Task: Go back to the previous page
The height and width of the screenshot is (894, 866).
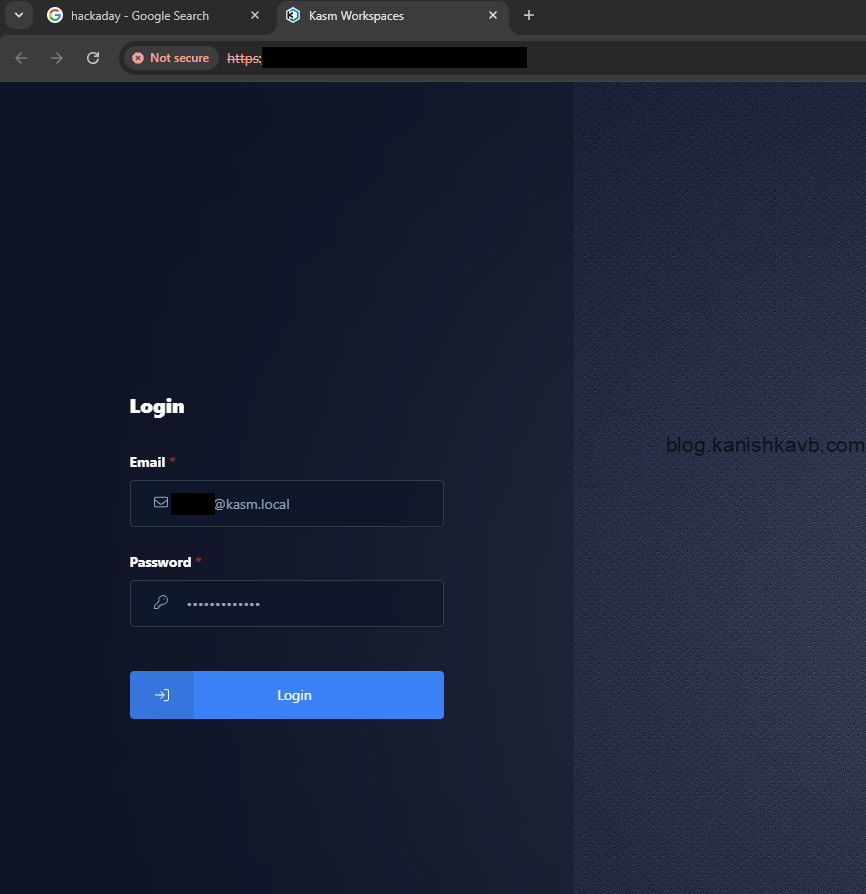Action: pos(21,58)
